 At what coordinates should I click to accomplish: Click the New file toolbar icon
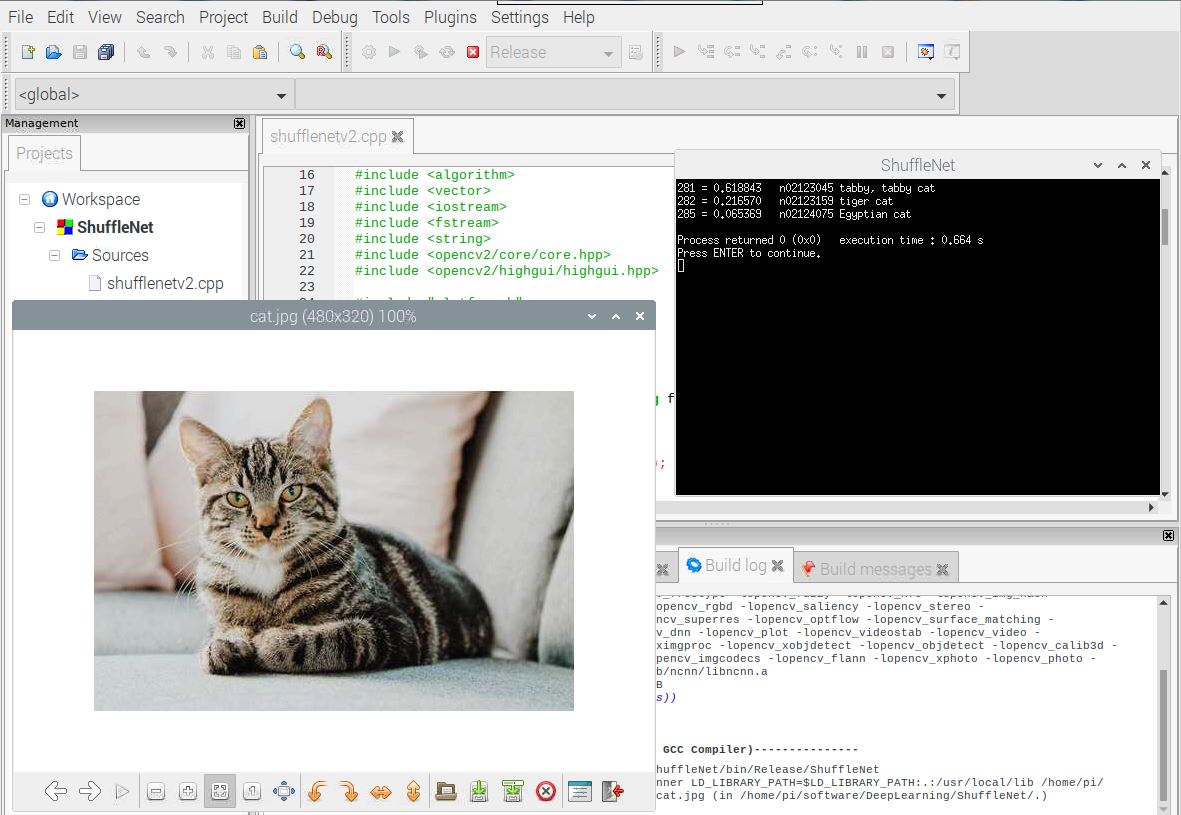pyautogui.click(x=28, y=52)
